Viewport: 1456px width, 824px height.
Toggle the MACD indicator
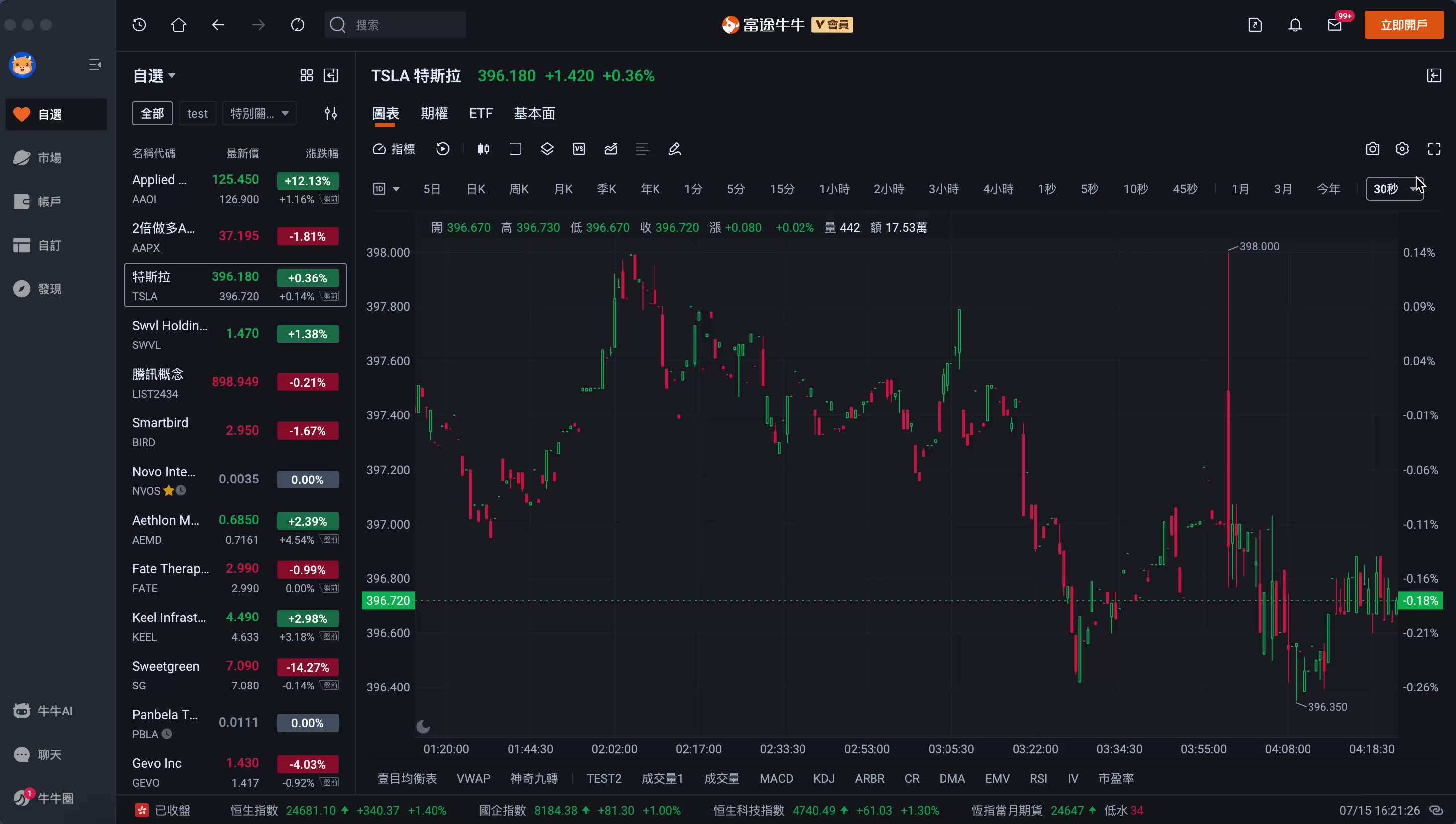pos(776,779)
